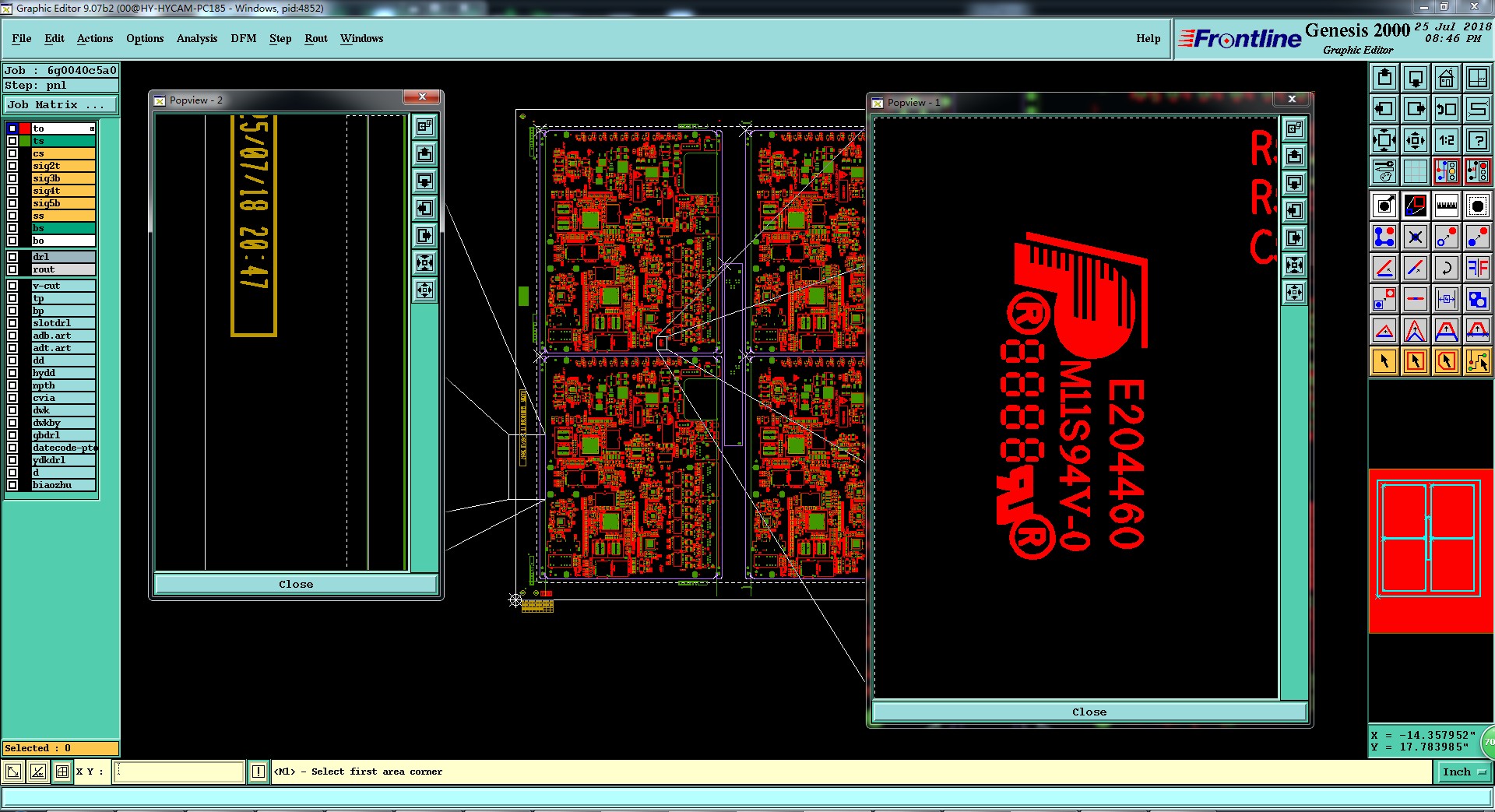Viewport: 1495px width, 812px height.
Task: Select the net selection tool icon
Action: (1478, 361)
